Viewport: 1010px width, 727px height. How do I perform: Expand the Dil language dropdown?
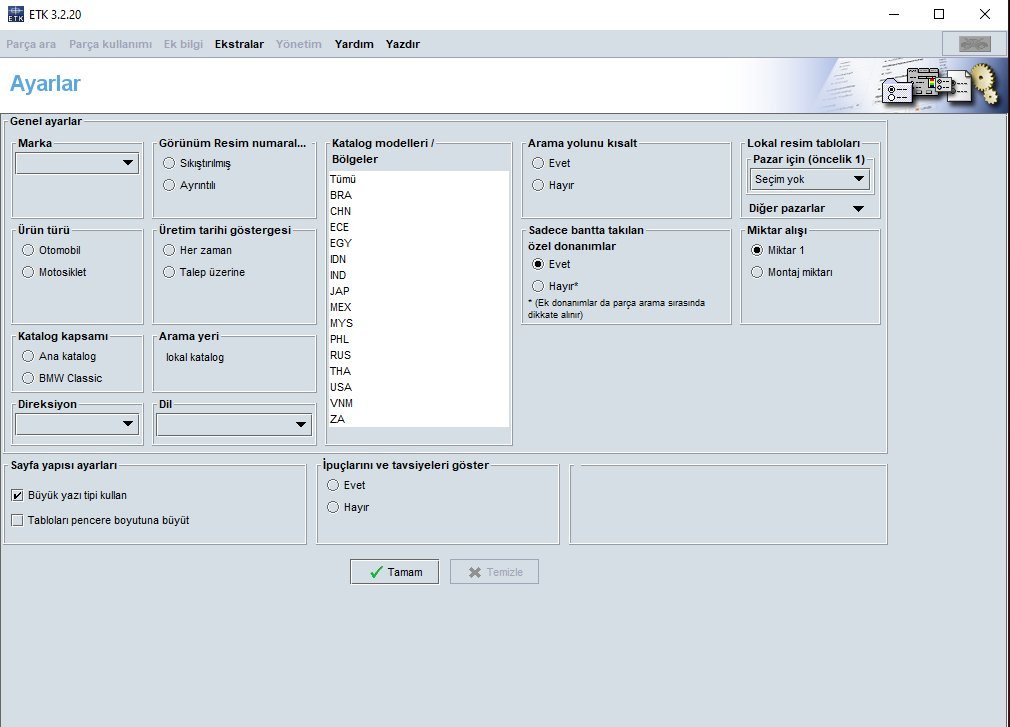point(234,424)
